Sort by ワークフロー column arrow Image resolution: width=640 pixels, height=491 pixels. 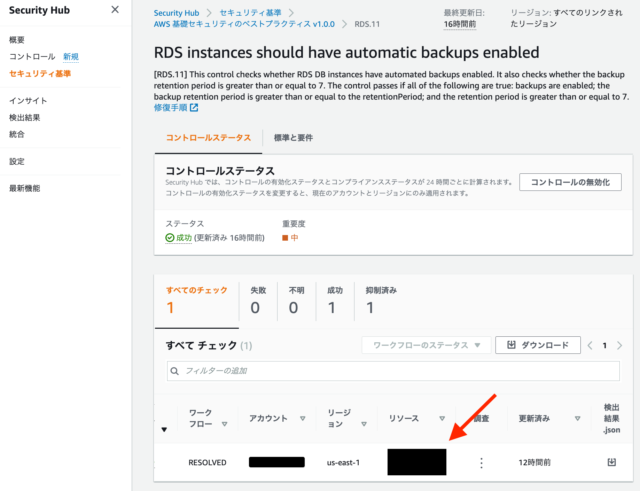point(224,424)
